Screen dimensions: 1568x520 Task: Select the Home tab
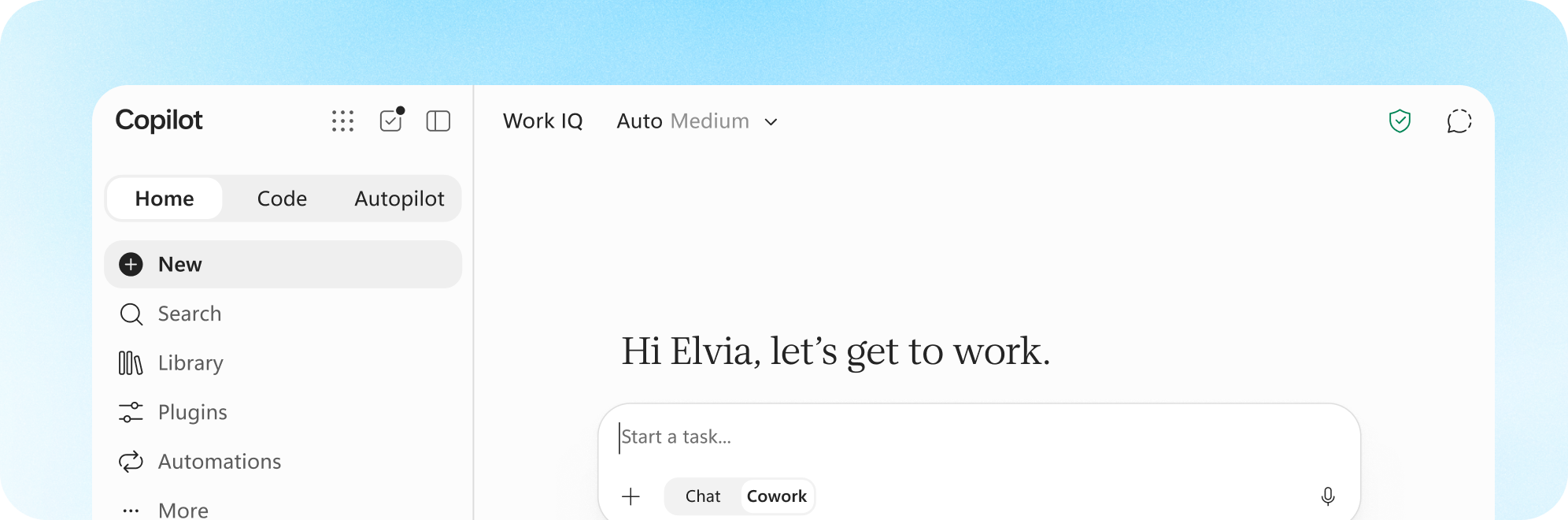click(x=165, y=199)
